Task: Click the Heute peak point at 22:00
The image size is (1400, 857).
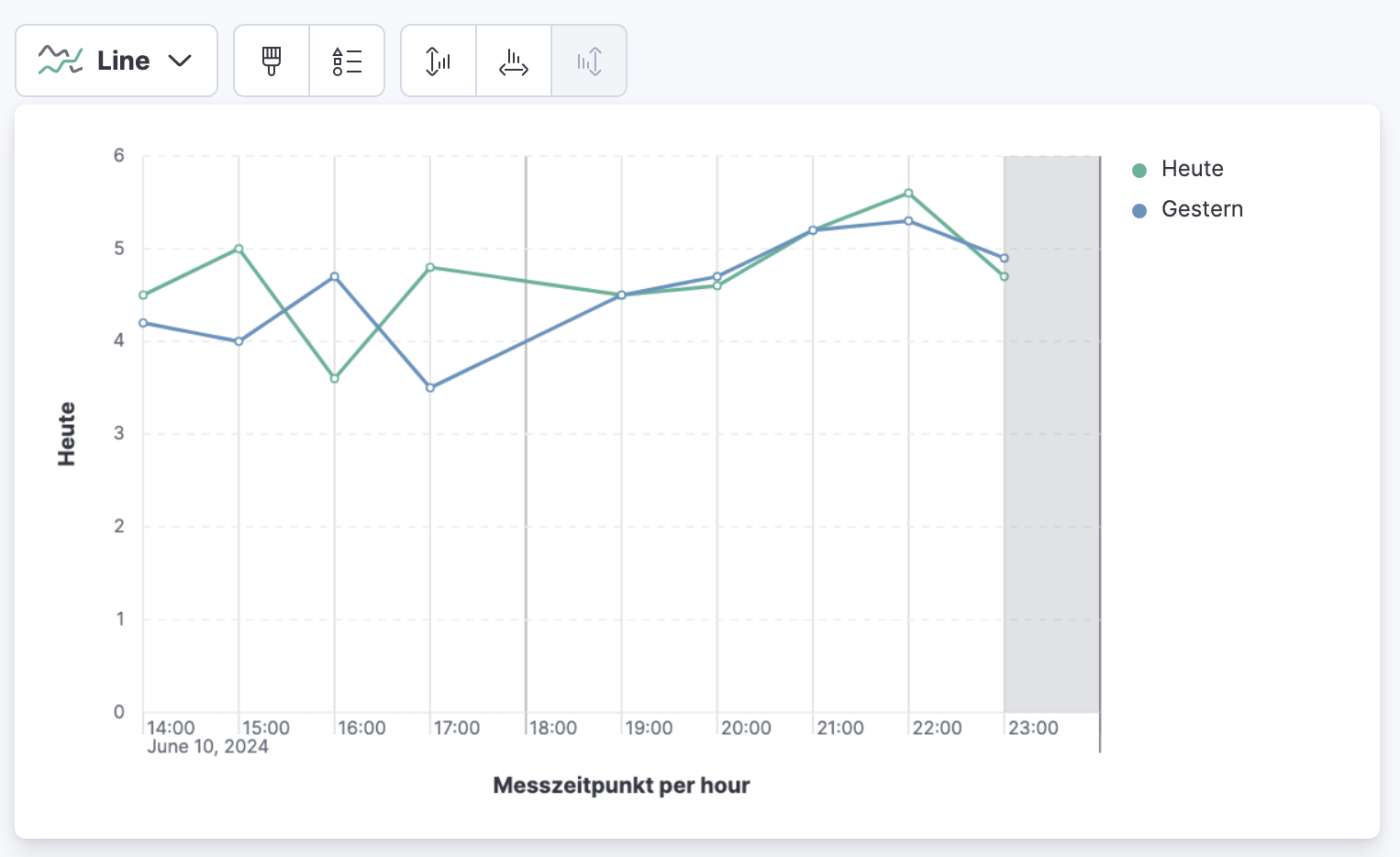Action: coord(908,191)
